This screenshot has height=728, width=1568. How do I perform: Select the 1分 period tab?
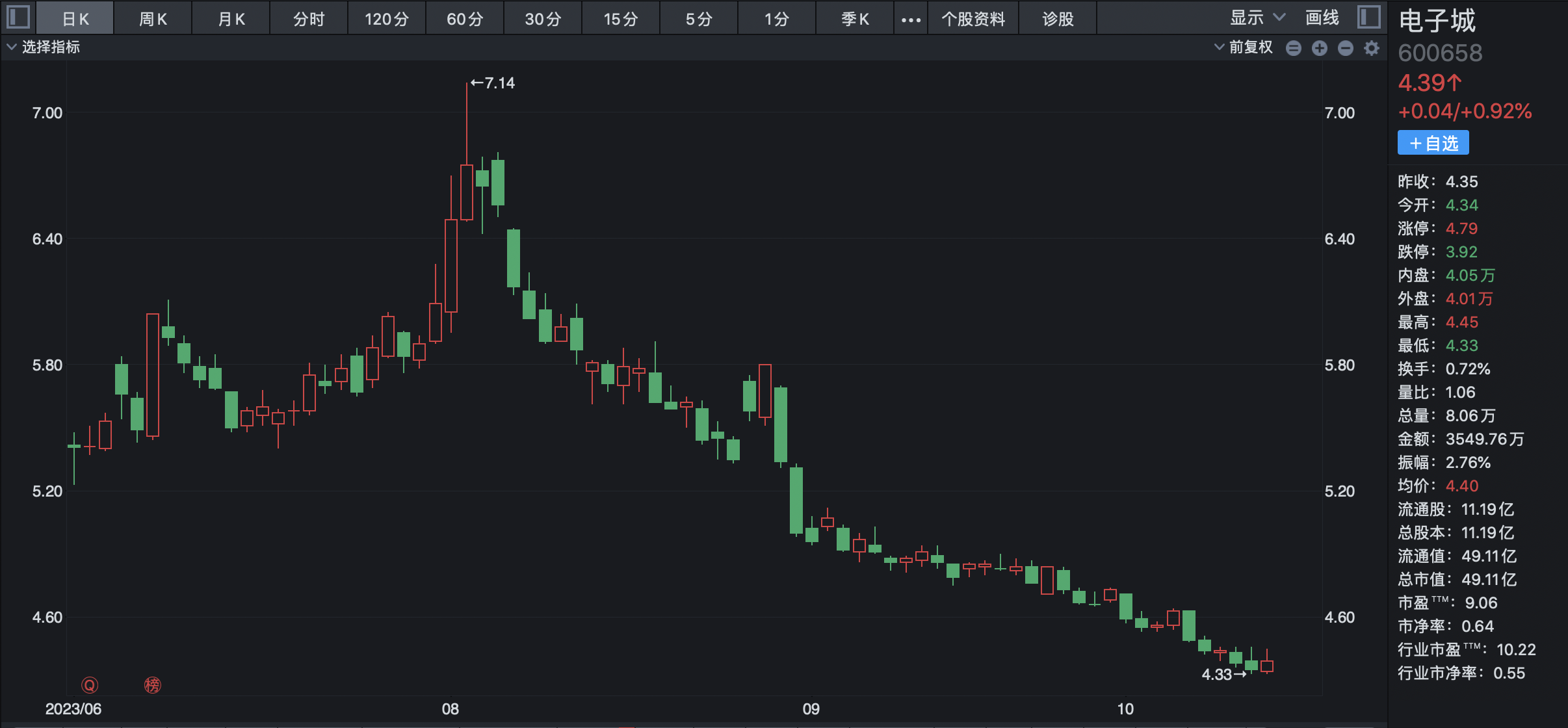click(x=777, y=19)
